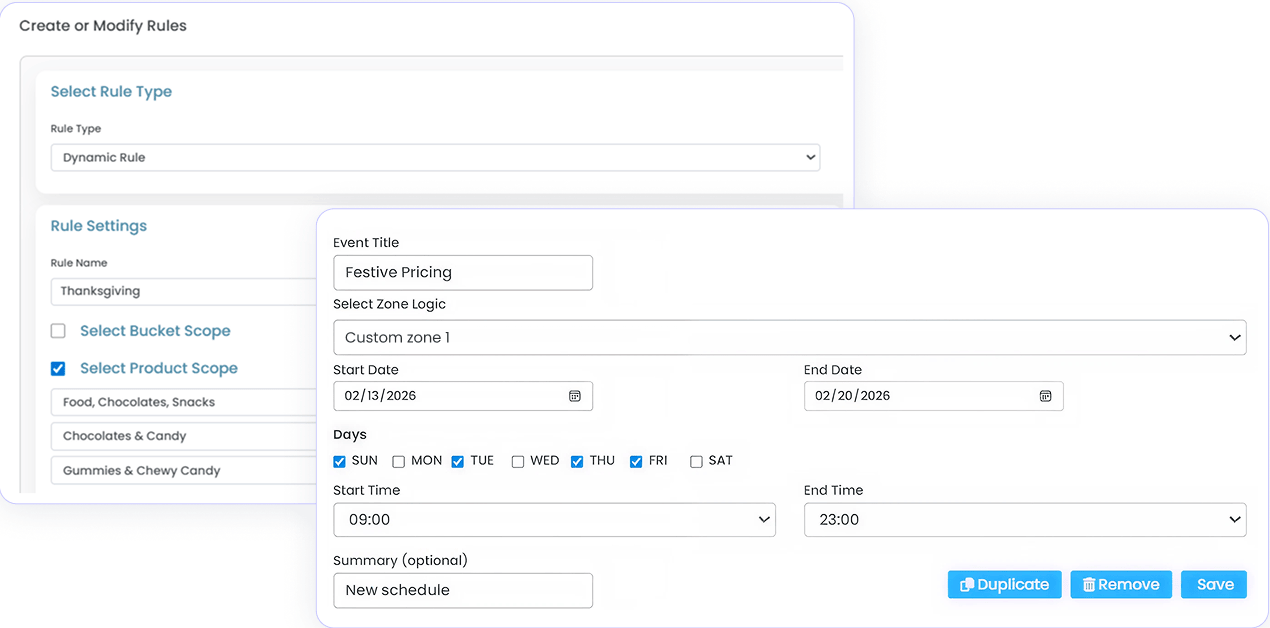
Task: Enable the WED day checkbox
Action: 518,461
